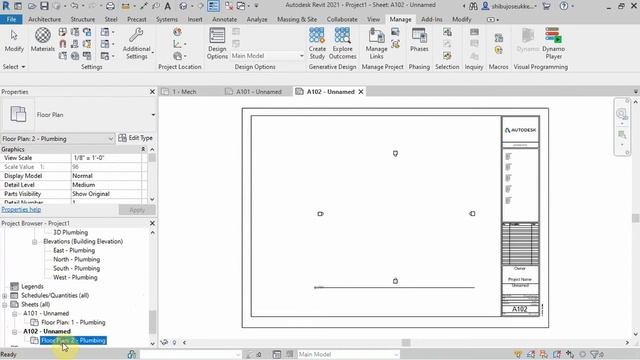Open Manage Links dialog
Image resolution: width=640 pixels, height=360 pixels.
[x=376, y=43]
